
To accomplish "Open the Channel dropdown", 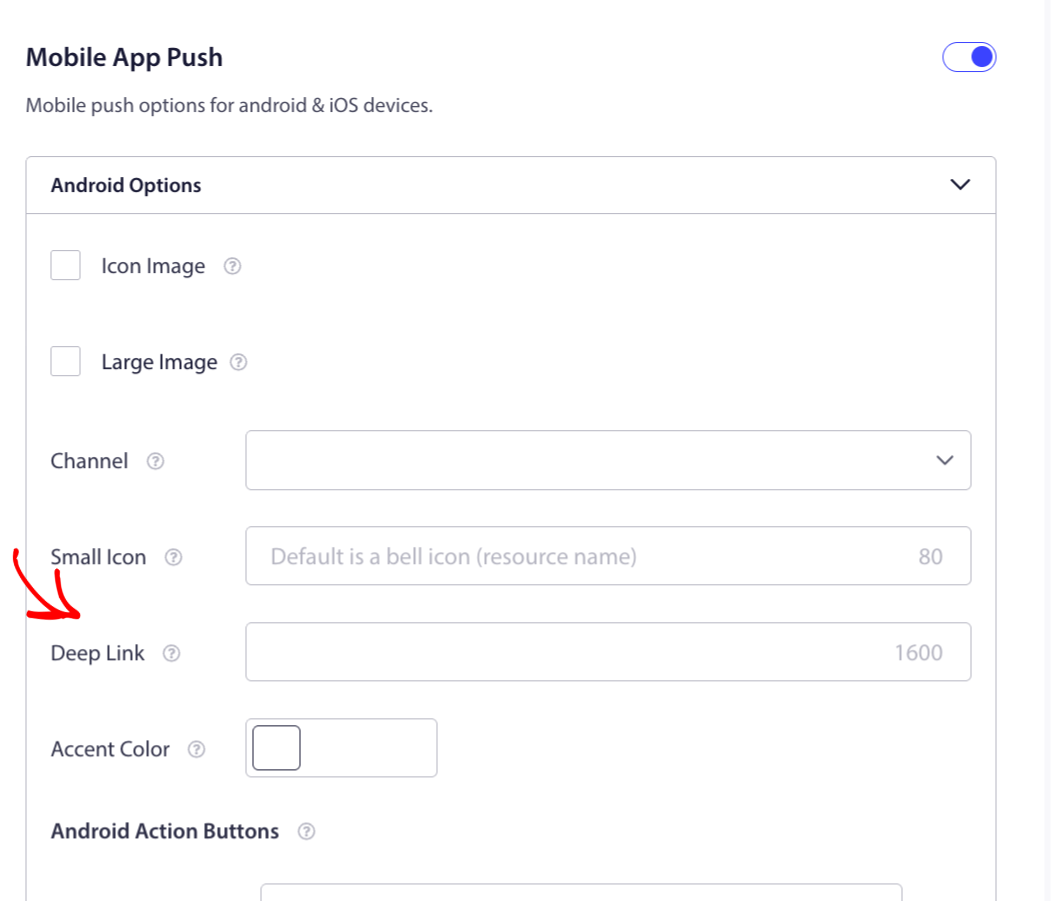I will tap(607, 460).
